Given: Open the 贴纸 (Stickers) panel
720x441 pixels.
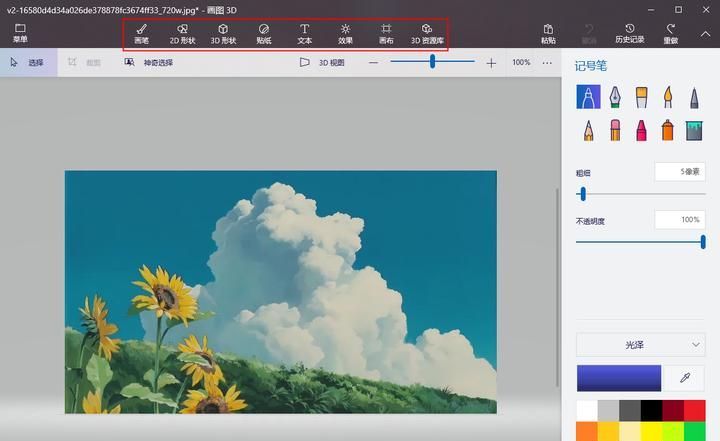Looking at the screenshot, I should tap(264, 34).
